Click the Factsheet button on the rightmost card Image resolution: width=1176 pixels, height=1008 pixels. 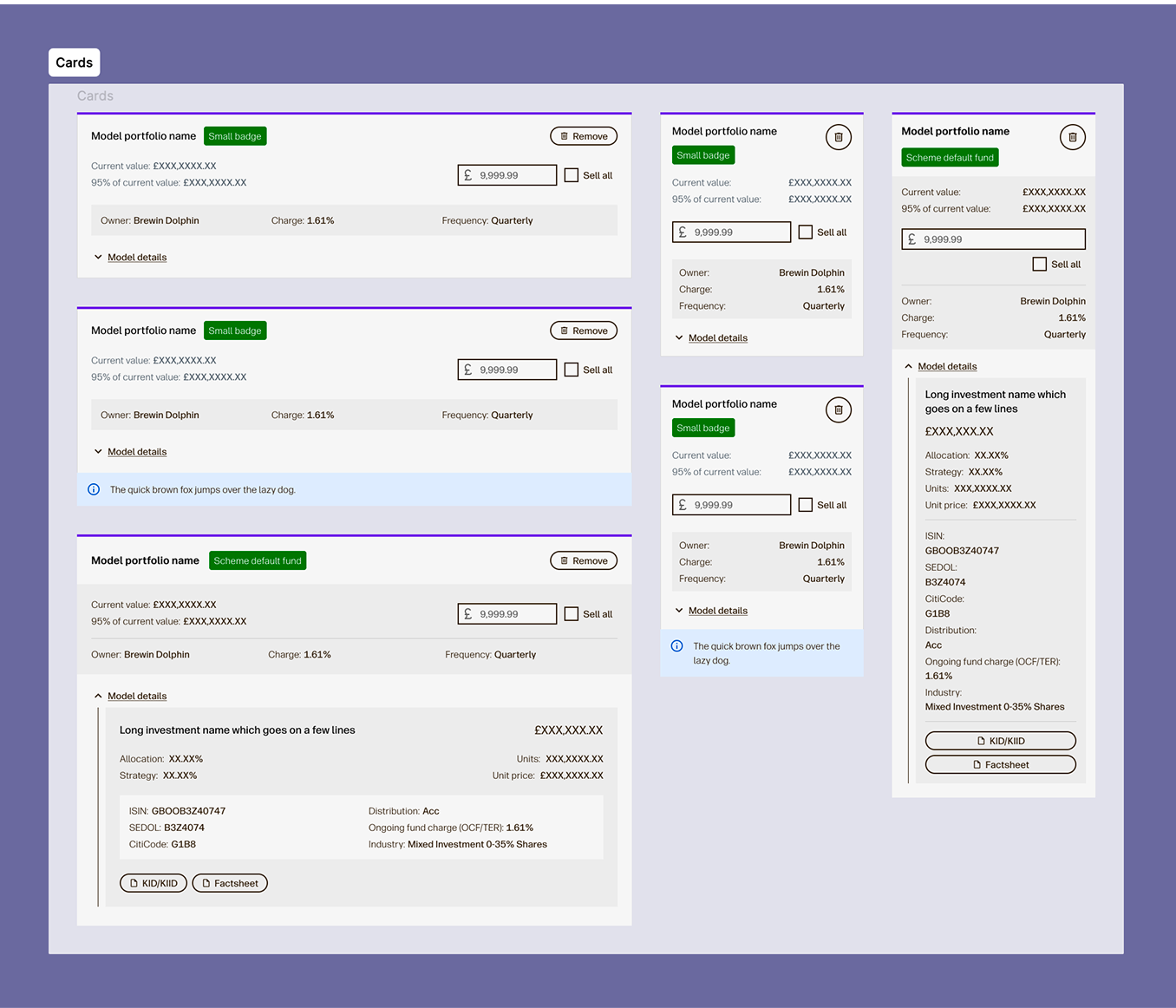pyautogui.click(x=1000, y=764)
